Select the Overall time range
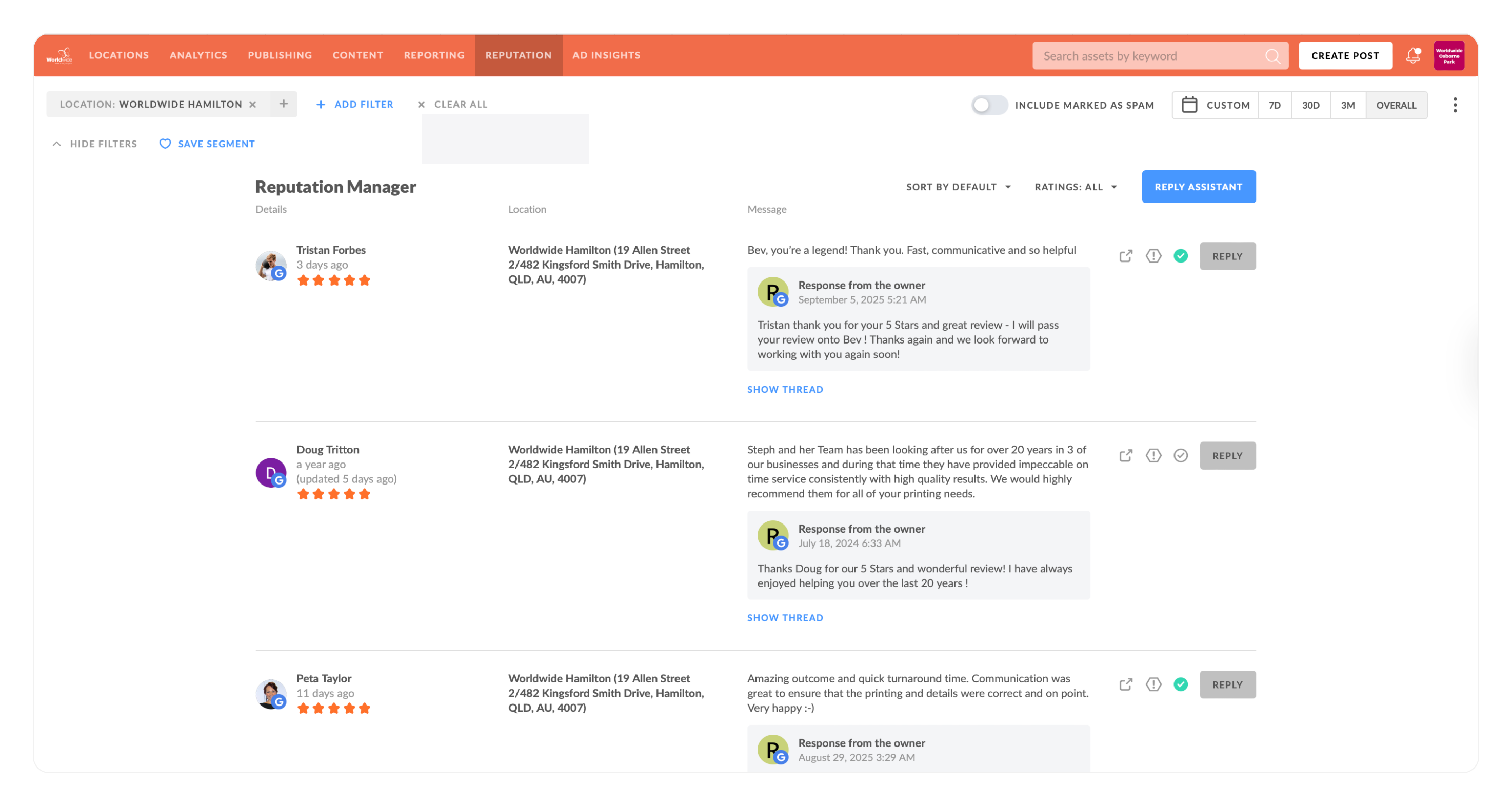The image size is (1512, 806). (1396, 105)
